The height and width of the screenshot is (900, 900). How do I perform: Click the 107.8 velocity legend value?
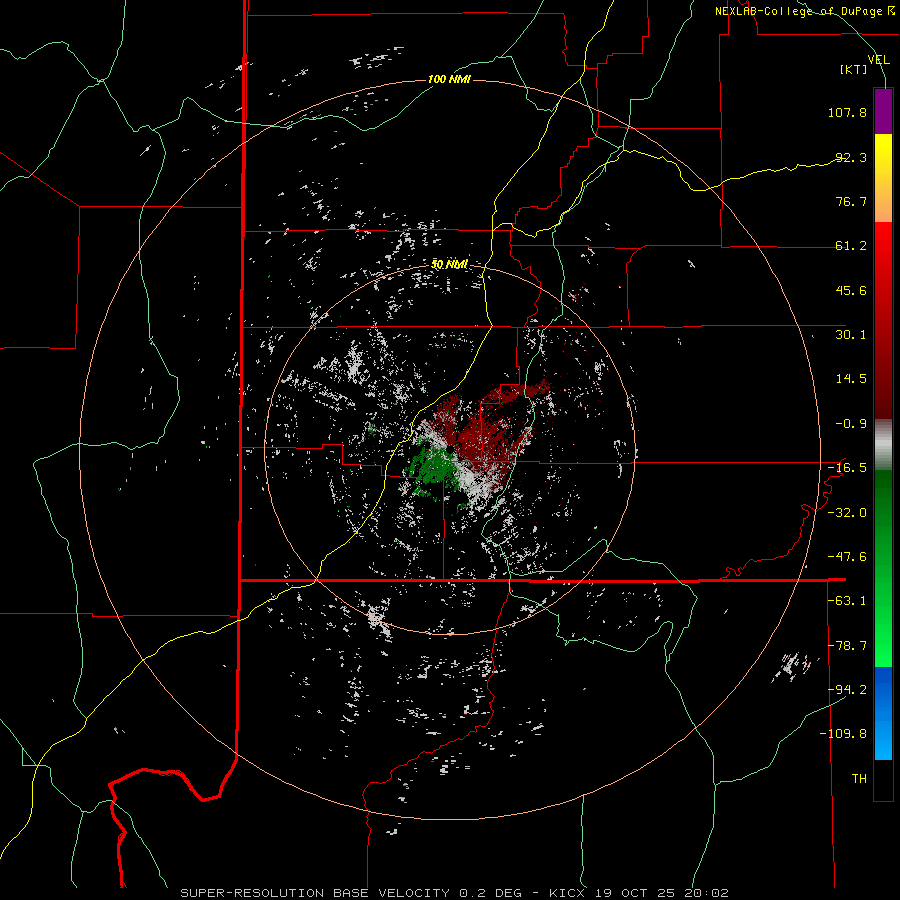click(x=847, y=112)
